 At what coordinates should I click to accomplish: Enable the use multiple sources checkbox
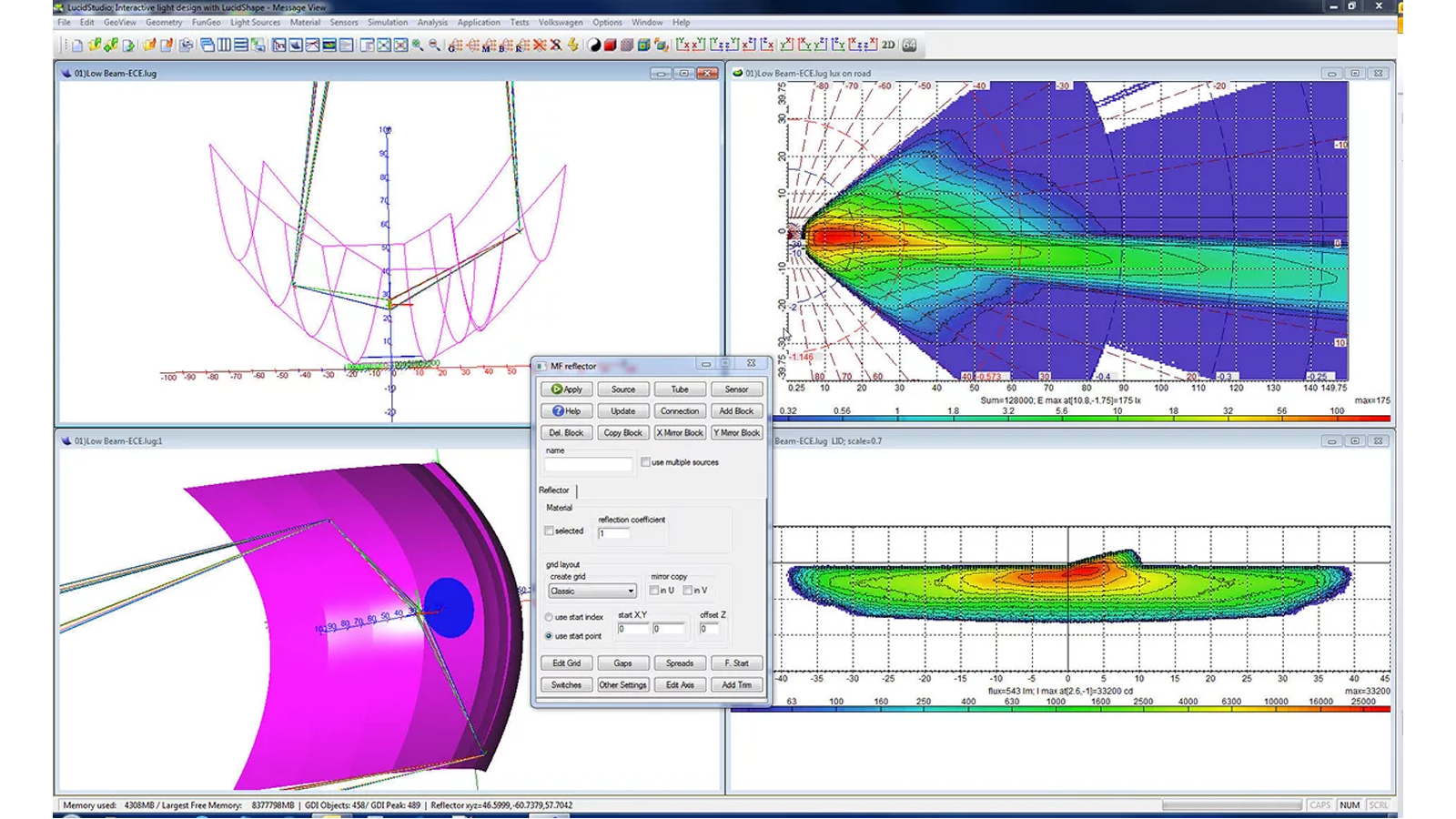(645, 462)
